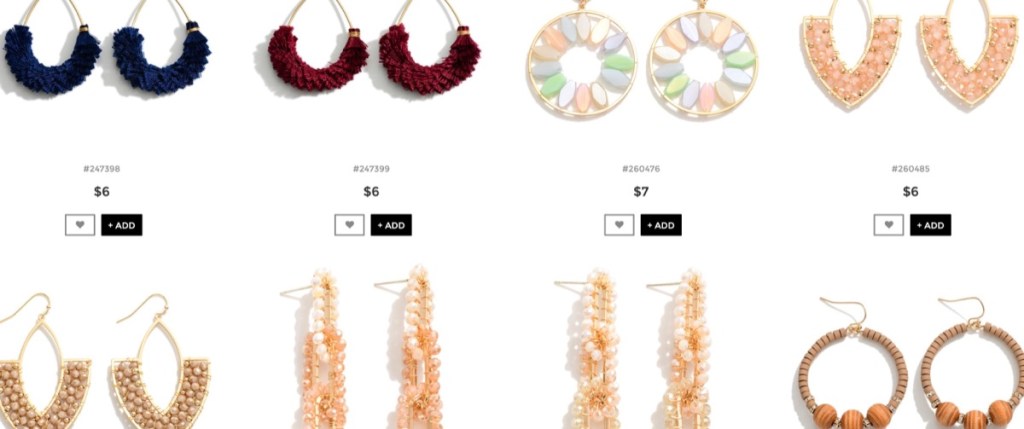1024x429 pixels.
Task: Open burgundy tassel earrings image
Action: coord(374,47)
